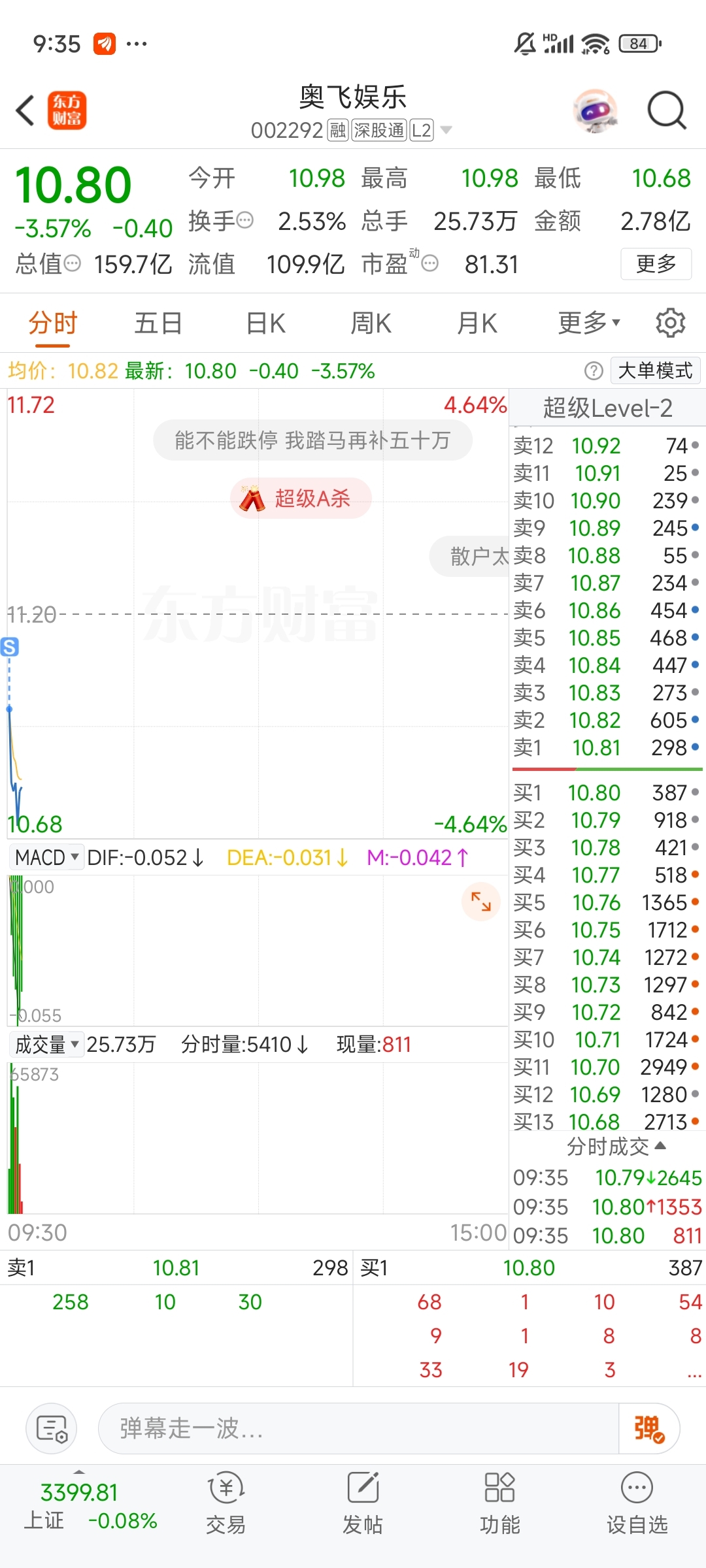Tap the 市盈 info circle icon
The width and height of the screenshot is (706, 1568).
[x=429, y=264]
